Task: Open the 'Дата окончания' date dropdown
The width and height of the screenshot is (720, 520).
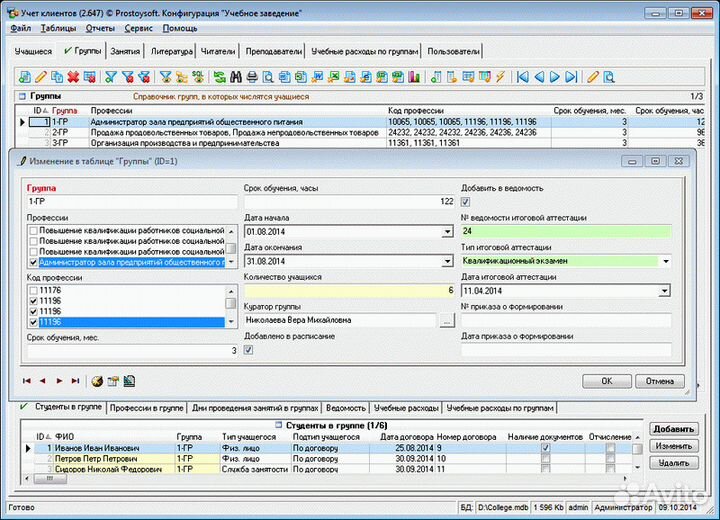Action: [x=447, y=261]
